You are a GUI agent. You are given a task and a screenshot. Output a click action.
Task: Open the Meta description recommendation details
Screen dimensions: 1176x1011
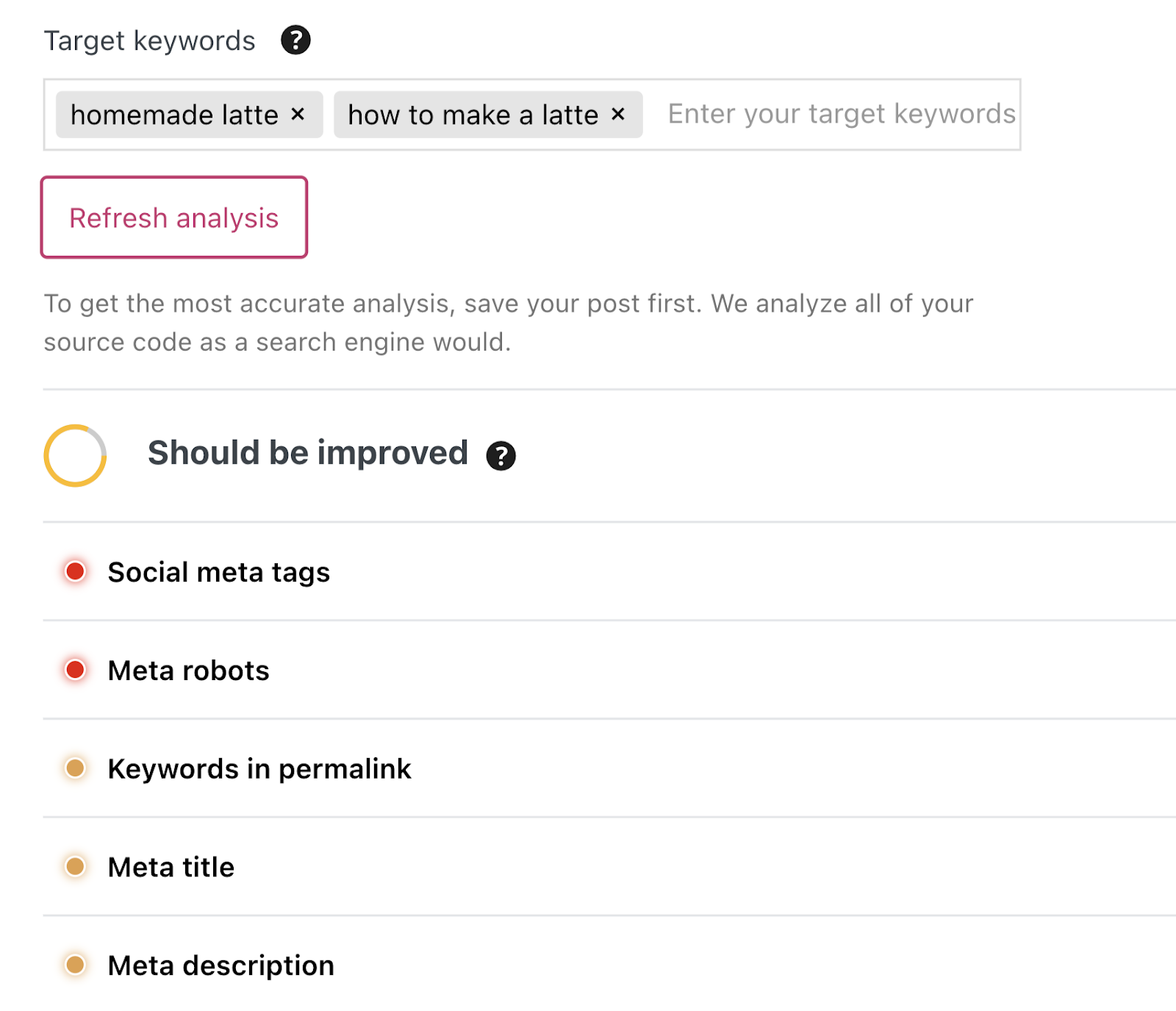pyautogui.click(x=220, y=966)
